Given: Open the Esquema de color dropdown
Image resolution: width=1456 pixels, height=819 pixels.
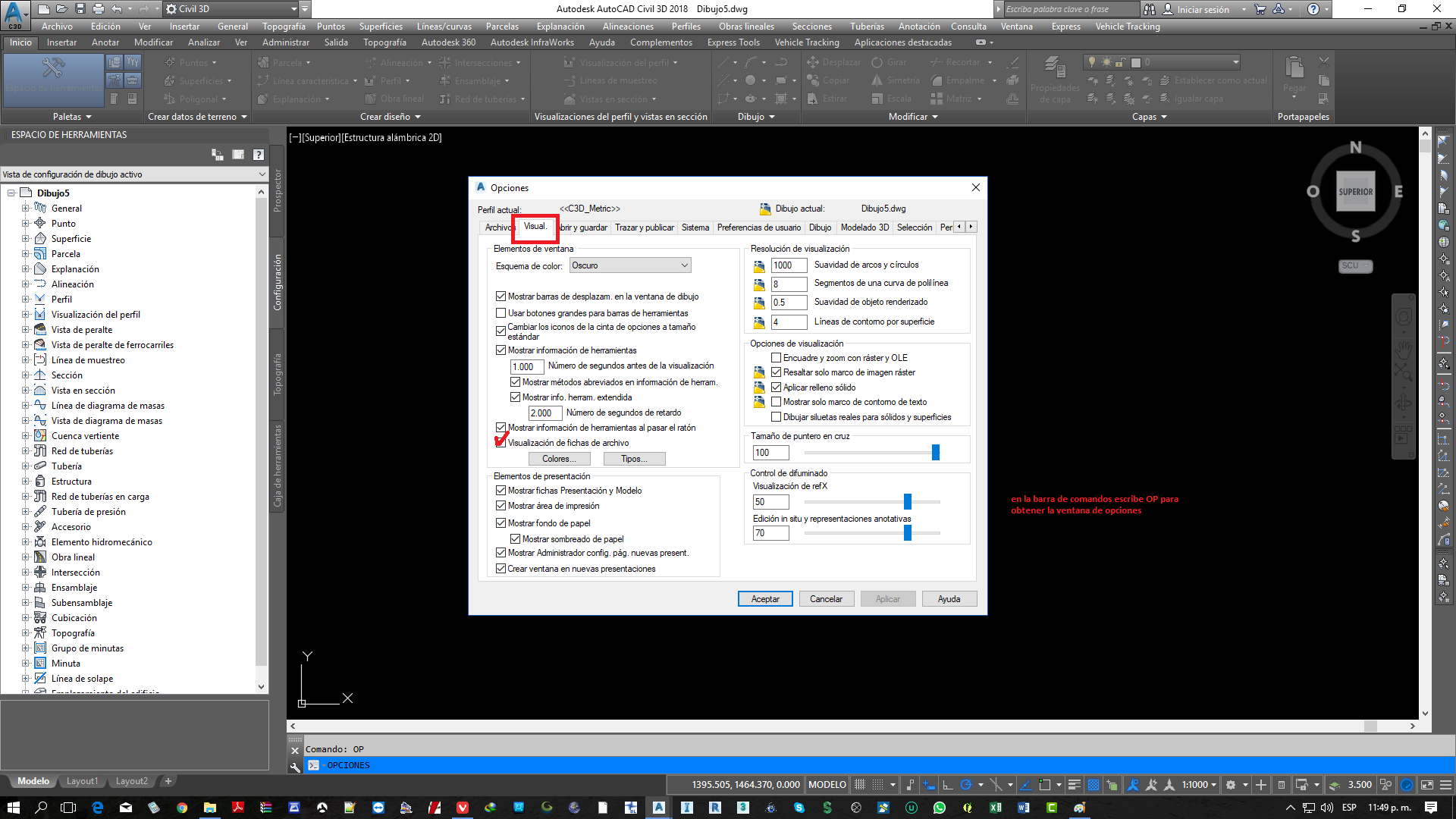Looking at the screenshot, I should click(630, 265).
